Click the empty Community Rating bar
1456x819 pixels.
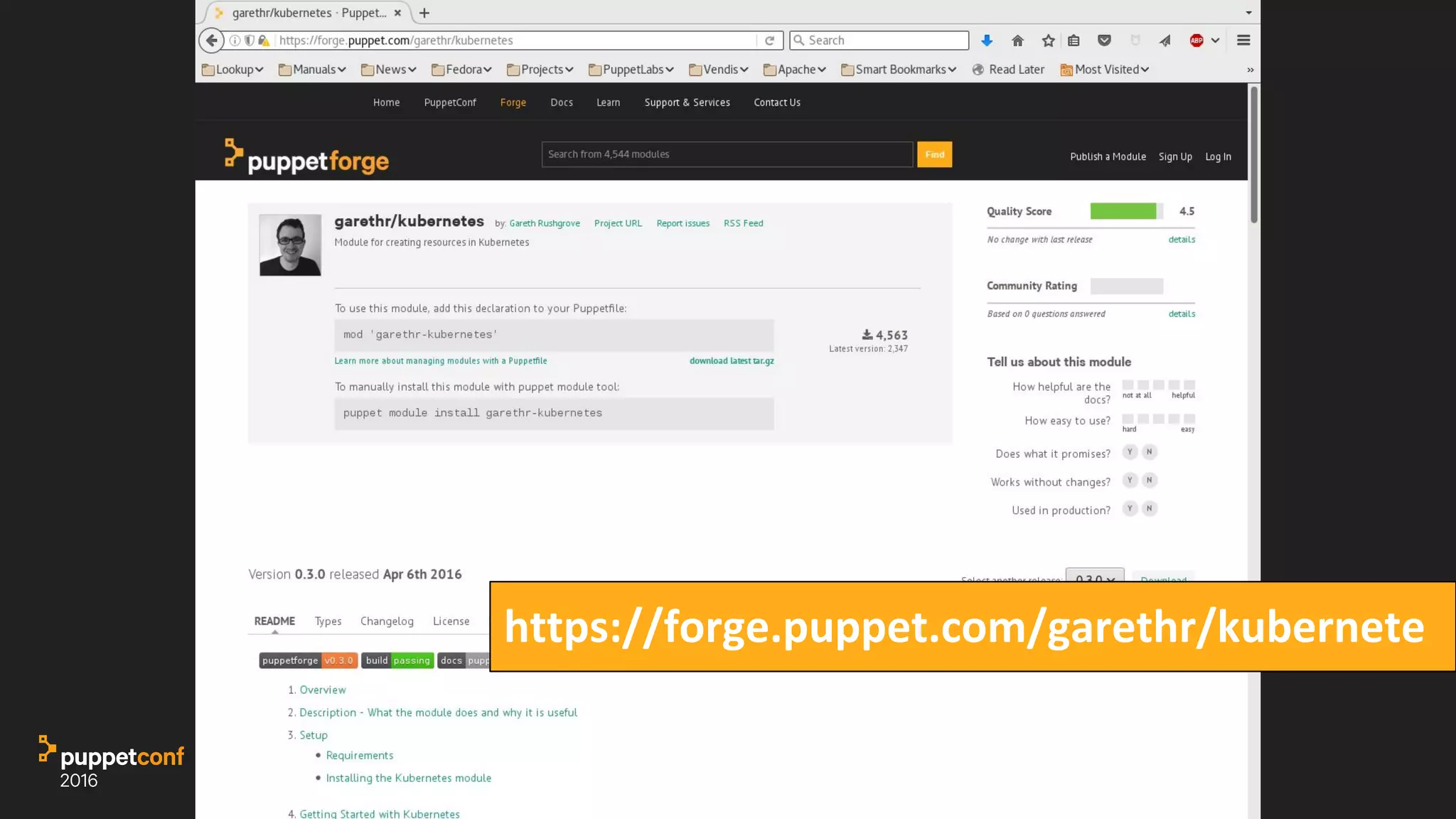click(1127, 286)
